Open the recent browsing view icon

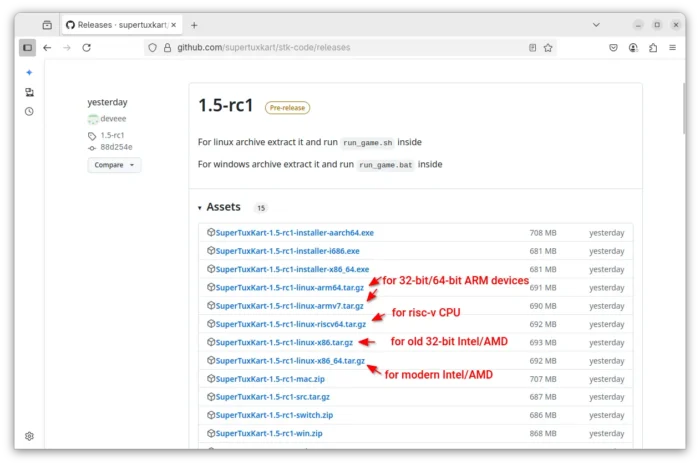pos(47,25)
